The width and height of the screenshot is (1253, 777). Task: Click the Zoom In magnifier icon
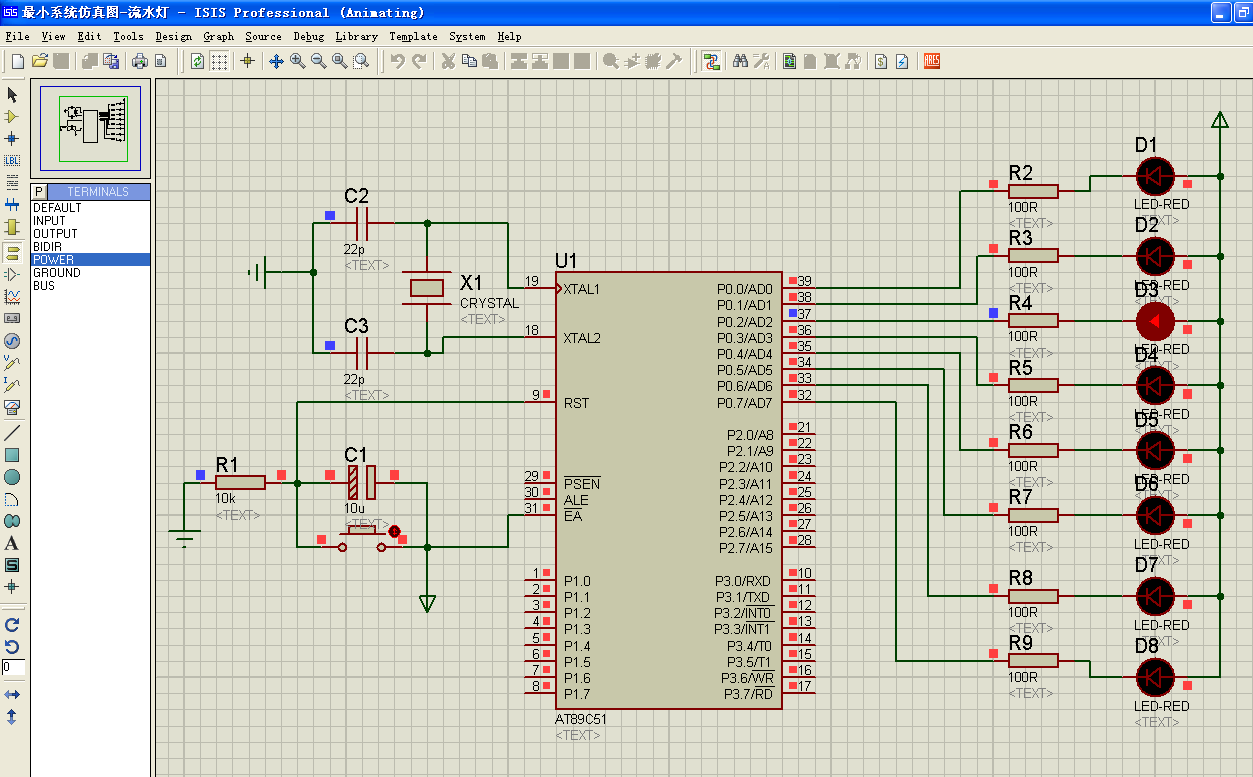pyautogui.click(x=298, y=61)
